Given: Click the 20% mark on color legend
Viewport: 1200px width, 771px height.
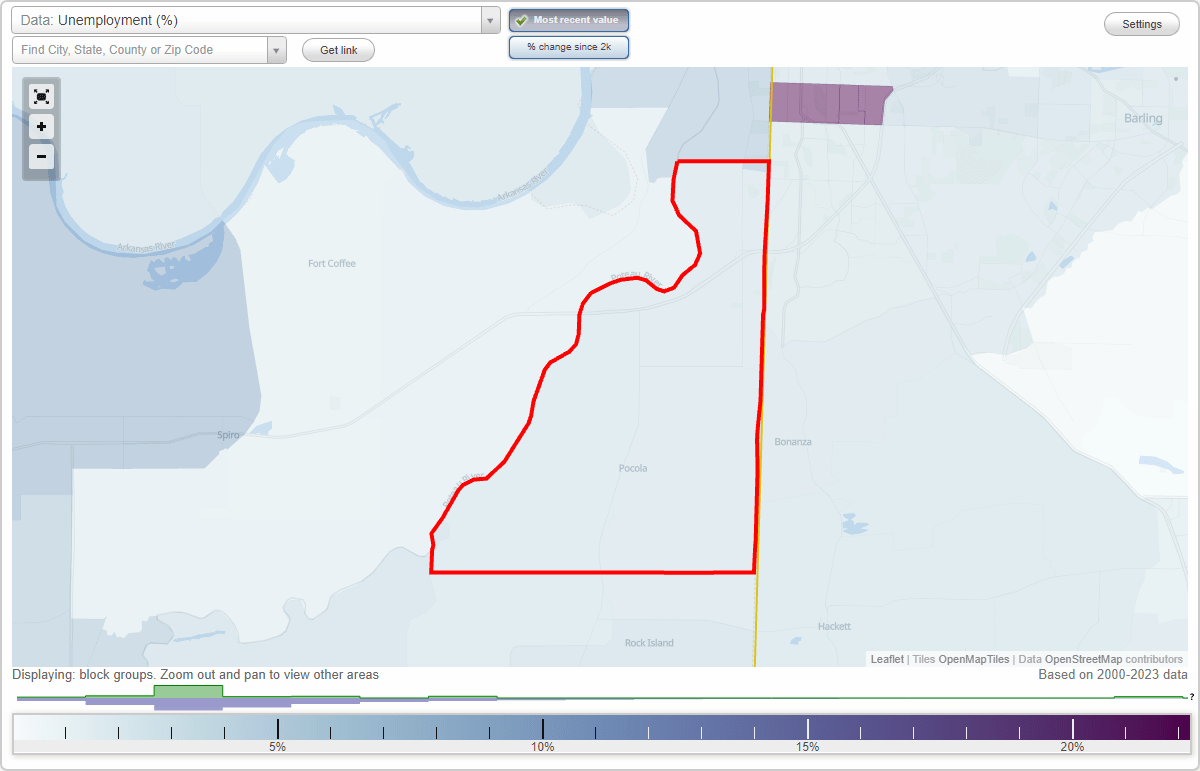Looking at the screenshot, I should [x=1072, y=747].
